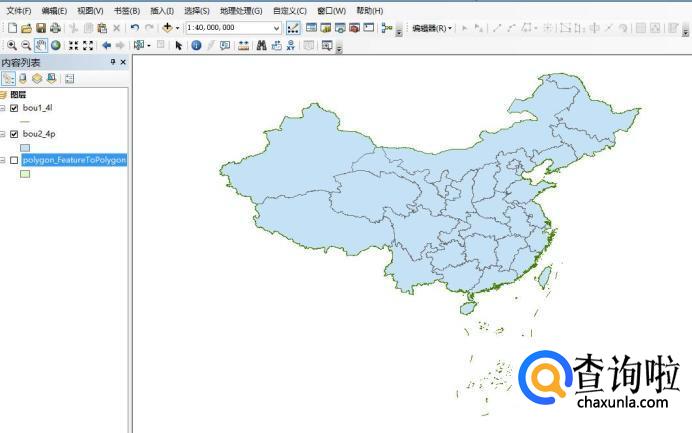The width and height of the screenshot is (692, 433).
Task: Click the Find Route icon
Action: coord(276,45)
